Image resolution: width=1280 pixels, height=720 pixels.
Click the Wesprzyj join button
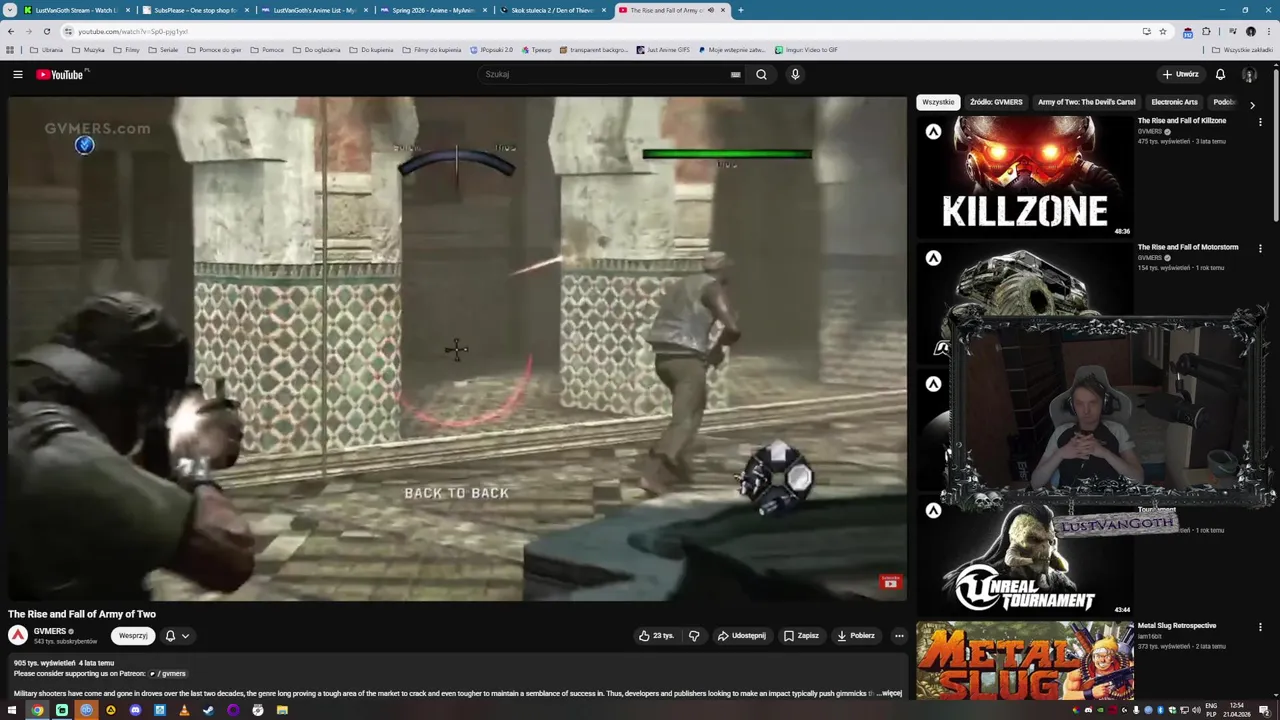pos(133,635)
